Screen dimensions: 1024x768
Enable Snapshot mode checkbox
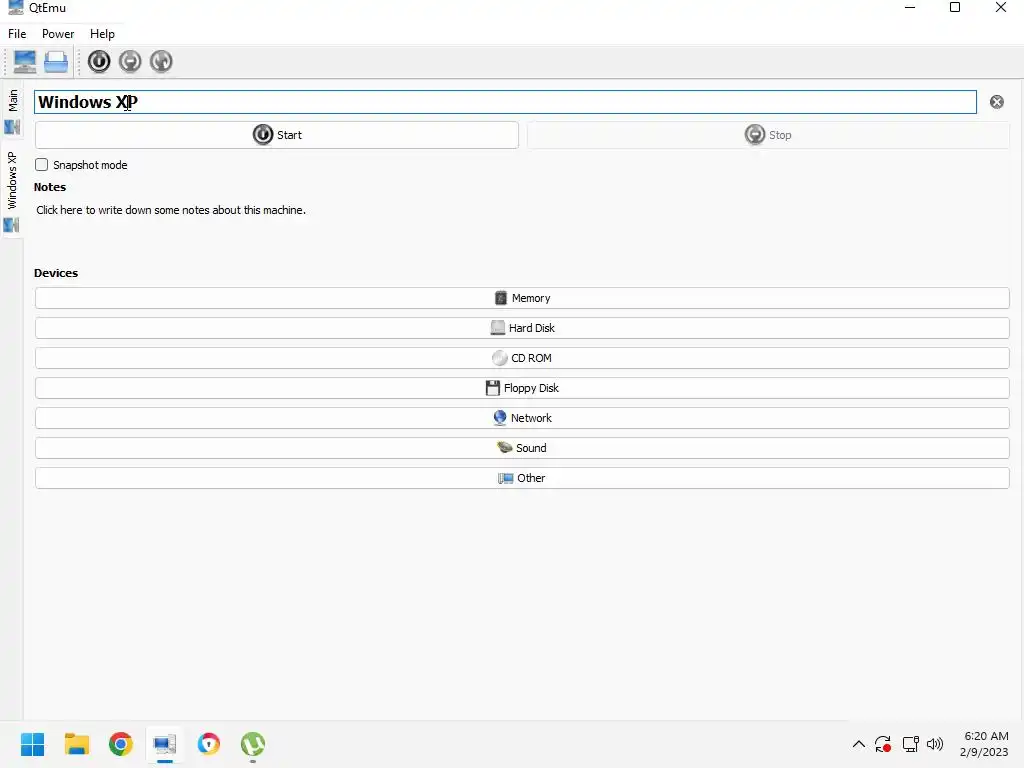[x=42, y=165]
